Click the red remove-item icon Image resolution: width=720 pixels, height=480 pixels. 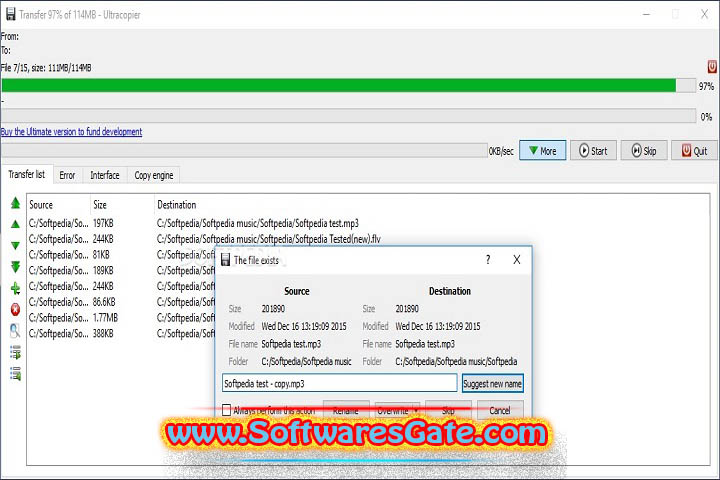tap(15, 310)
